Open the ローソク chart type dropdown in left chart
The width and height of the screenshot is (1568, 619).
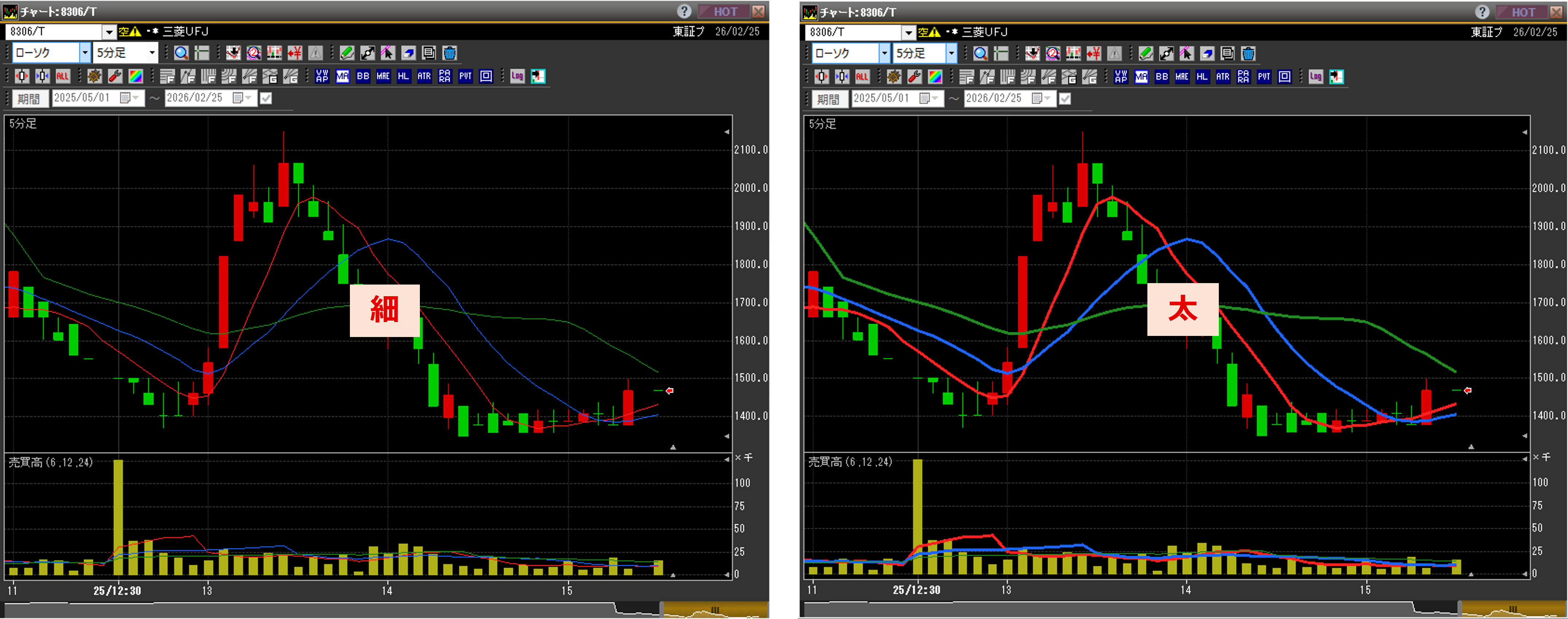coord(85,53)
